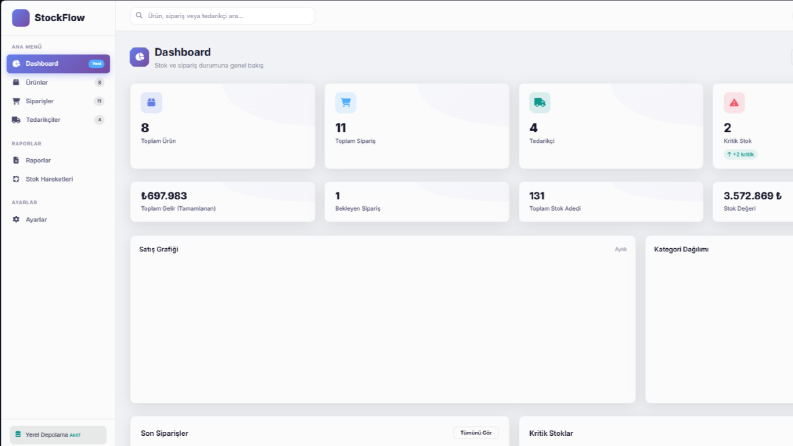Click the Tedarikçi truck card icon

[540, 103]
